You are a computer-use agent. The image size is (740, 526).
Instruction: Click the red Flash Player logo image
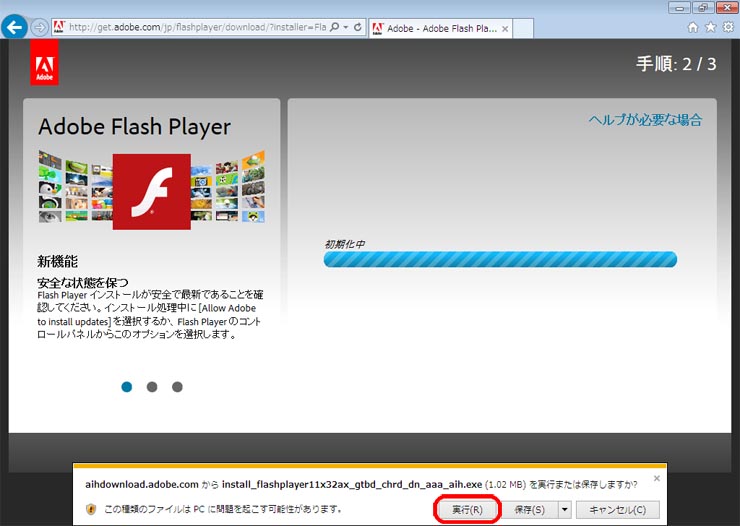coord(151,192)
